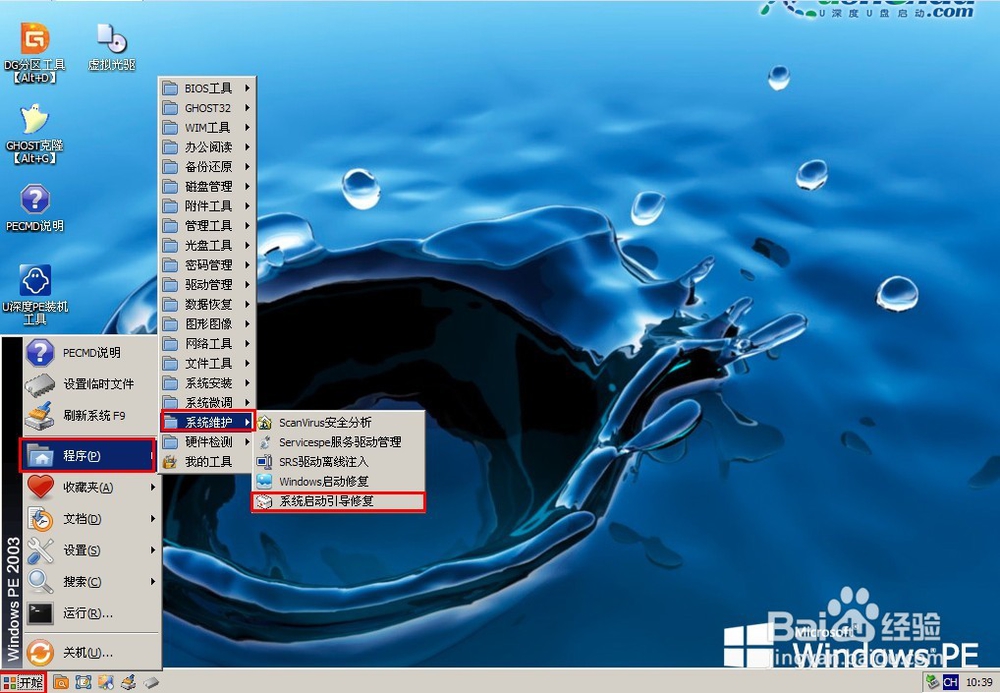This screenshot has height=693, width=1000.
Task: Launch U深度PE装机工具 desktop icon
Action: click(34, 295)
